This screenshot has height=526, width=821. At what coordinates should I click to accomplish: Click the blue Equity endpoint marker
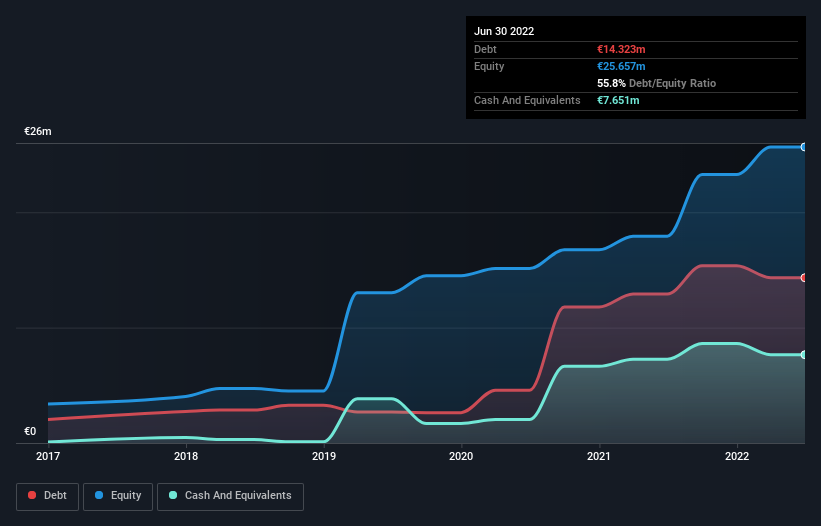tap(804, 147)
